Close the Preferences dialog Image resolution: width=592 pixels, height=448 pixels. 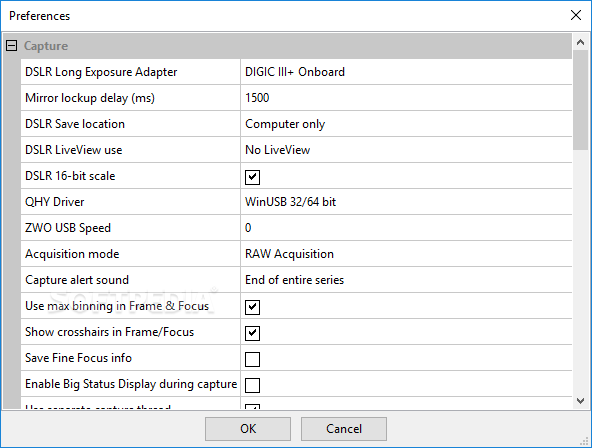tap(576, 15)
